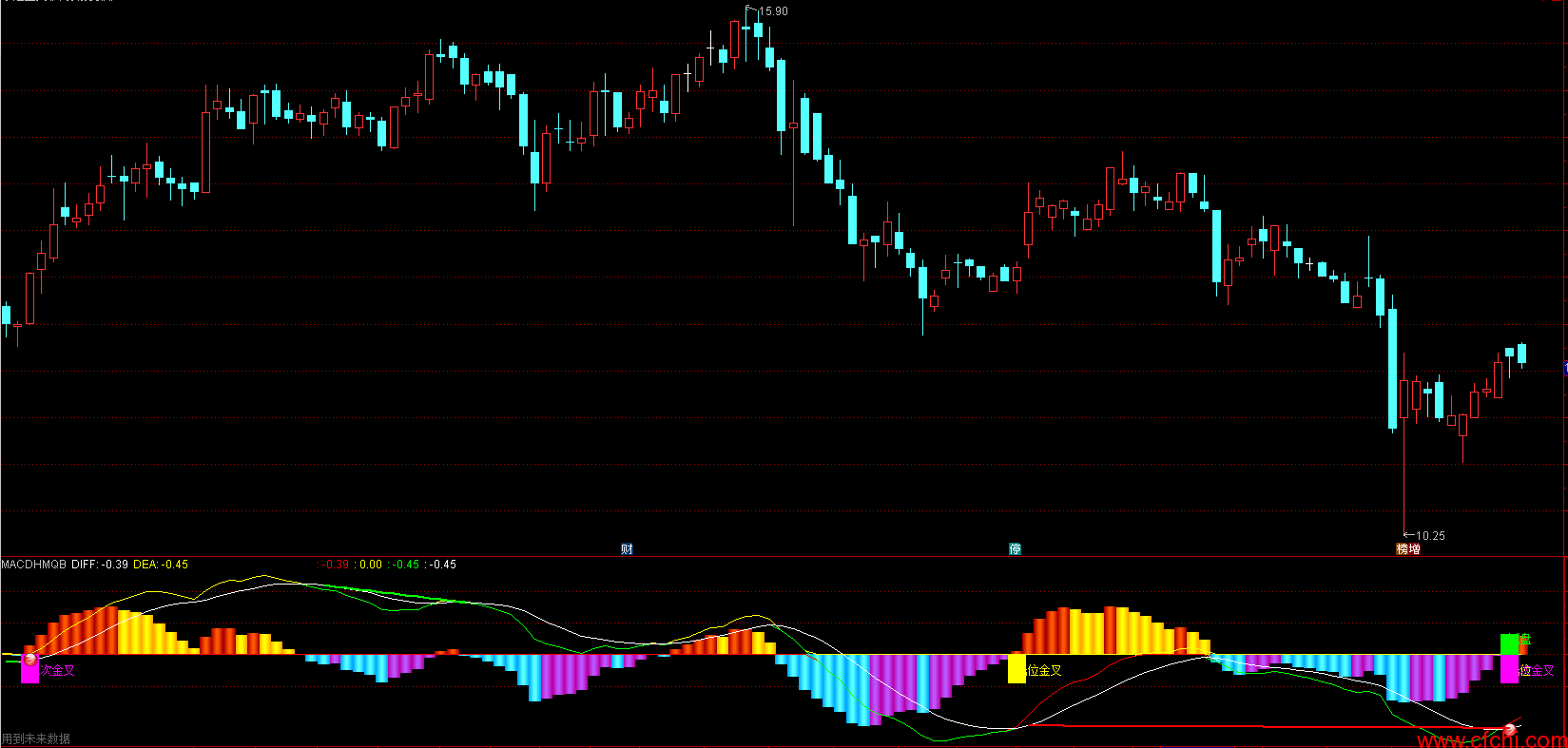Click the red ball signal under the first MACD bar
Viewport: 1568px width, 748px height.
(30, 658)
